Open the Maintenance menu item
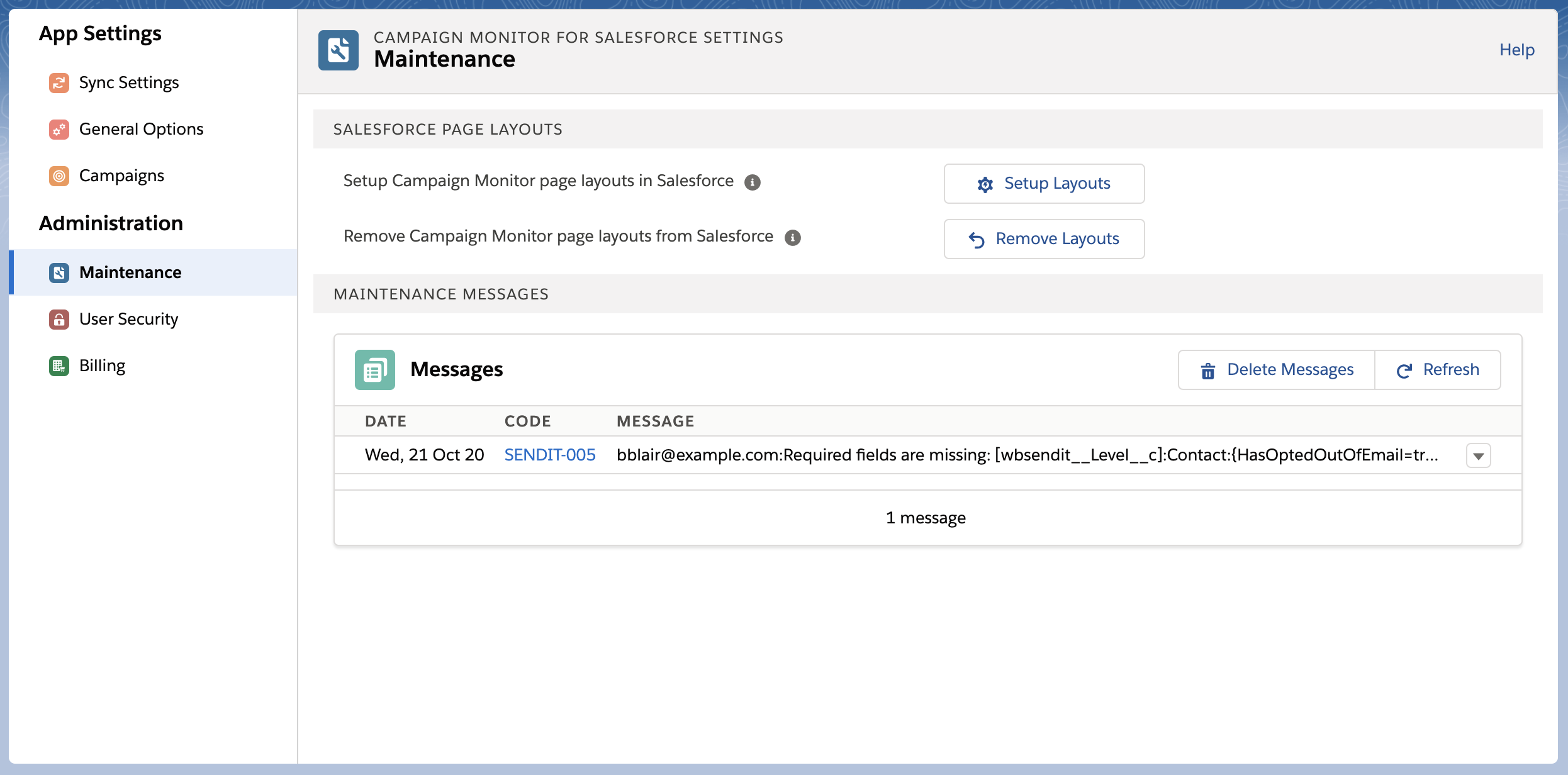1568x775 pixels. (x=130, y=272)
